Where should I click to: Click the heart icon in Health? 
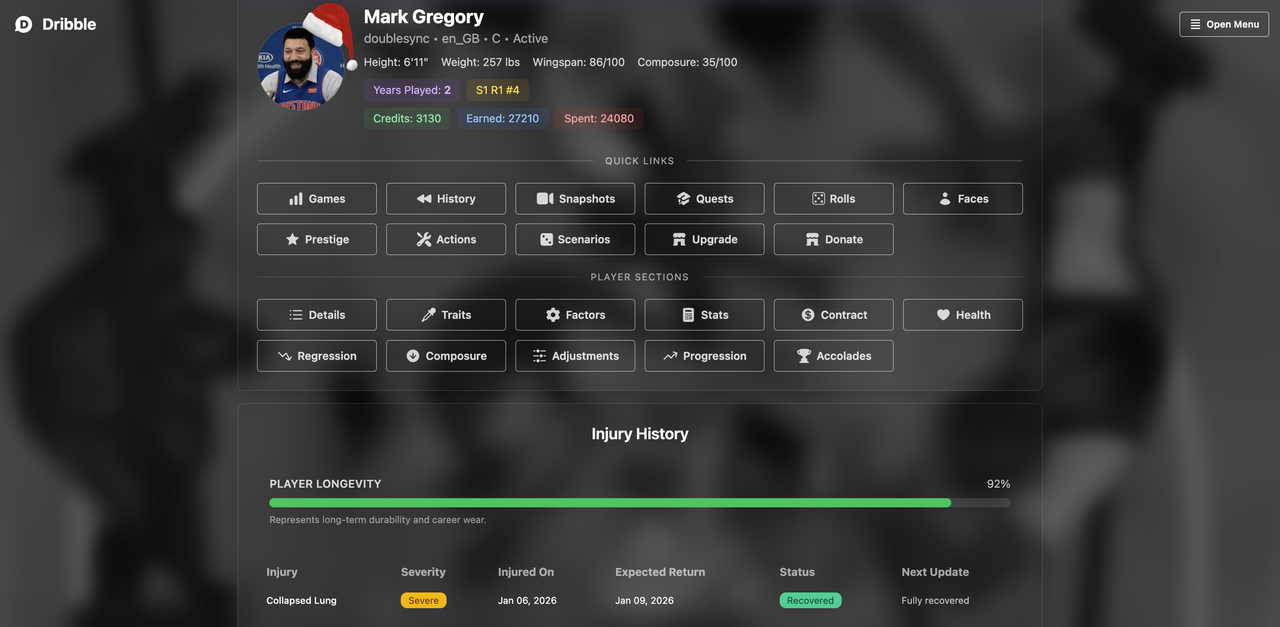pyautogui.click(x=943, y=315)
